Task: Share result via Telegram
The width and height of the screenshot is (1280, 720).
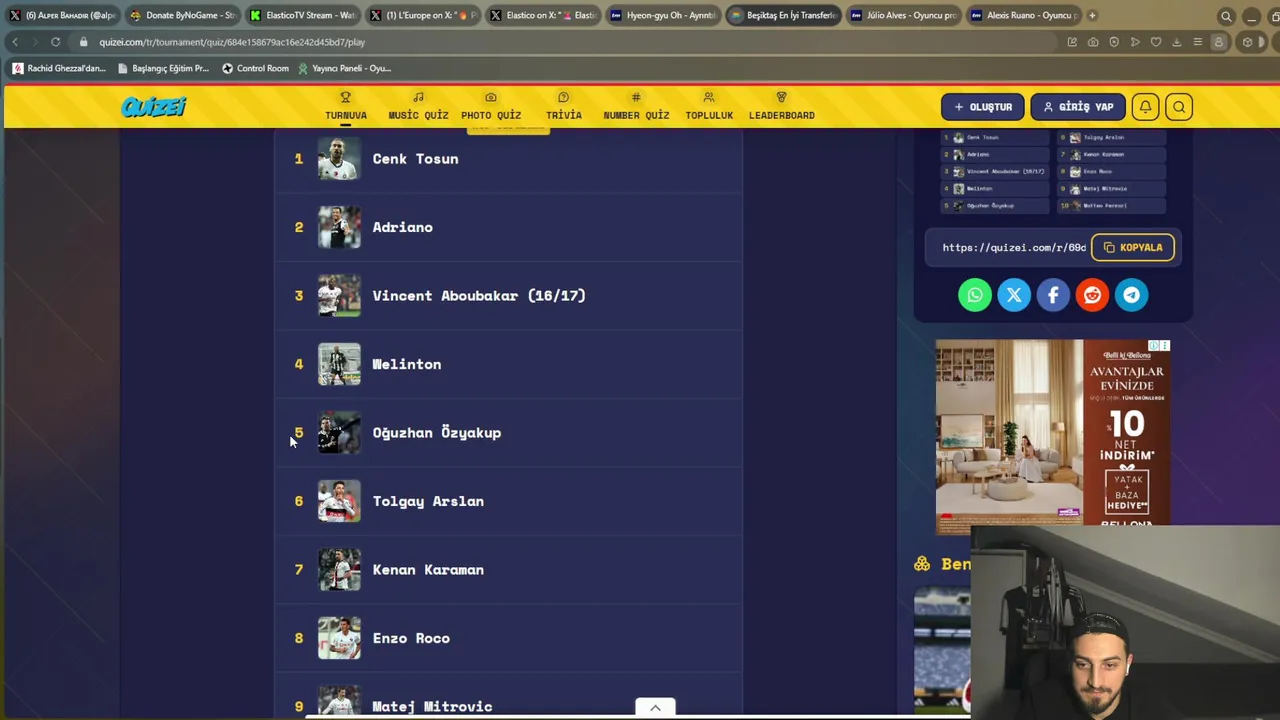Action: coord(1131,295)
